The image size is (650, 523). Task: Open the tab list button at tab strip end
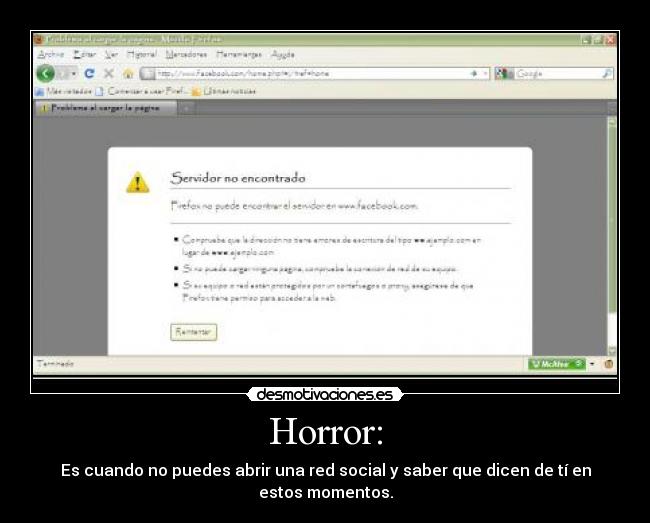(612, 108)
